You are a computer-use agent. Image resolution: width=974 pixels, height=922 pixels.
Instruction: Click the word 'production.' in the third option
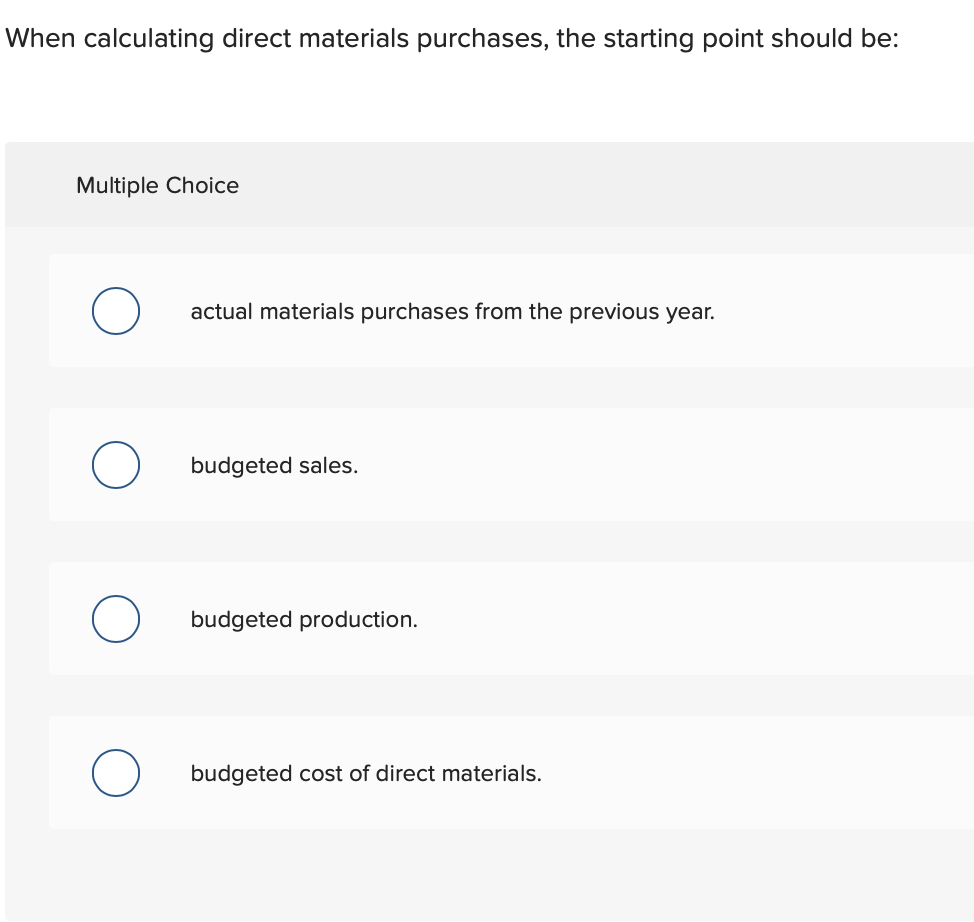pos(358,620)
